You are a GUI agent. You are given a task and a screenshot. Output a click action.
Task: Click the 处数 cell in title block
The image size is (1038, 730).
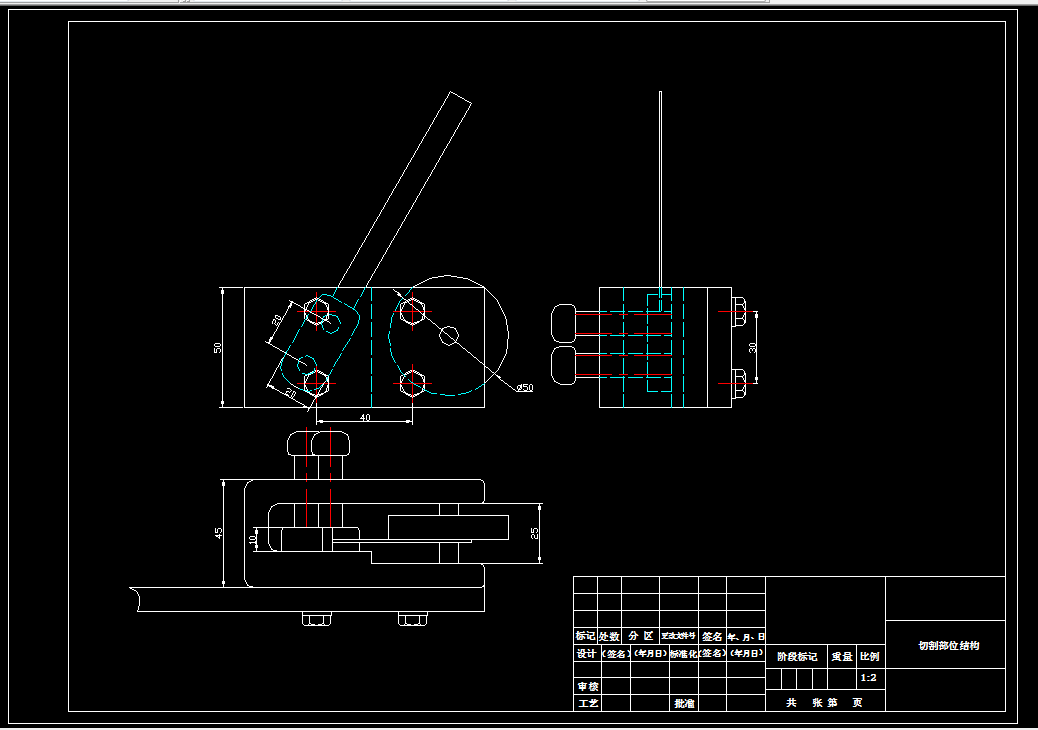(x=609, y=636)
